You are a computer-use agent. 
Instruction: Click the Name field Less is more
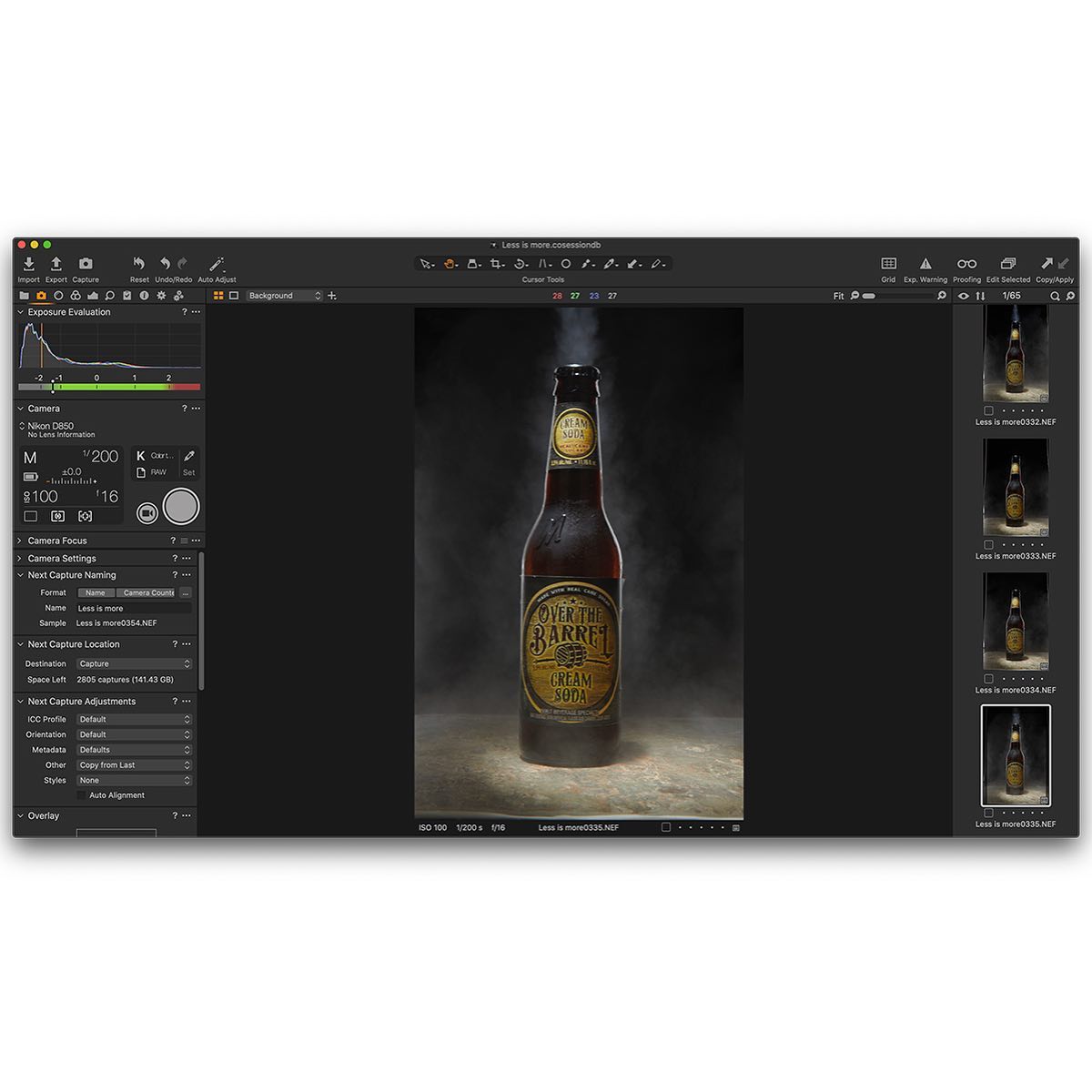point(134,608)
